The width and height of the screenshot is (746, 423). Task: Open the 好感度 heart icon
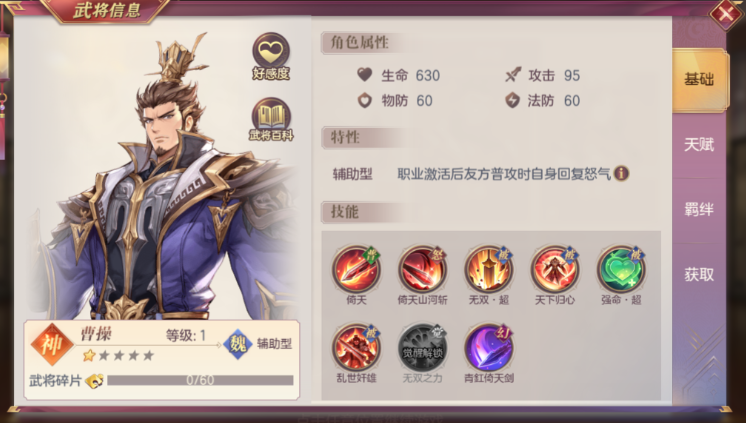(x=271, y=56)
